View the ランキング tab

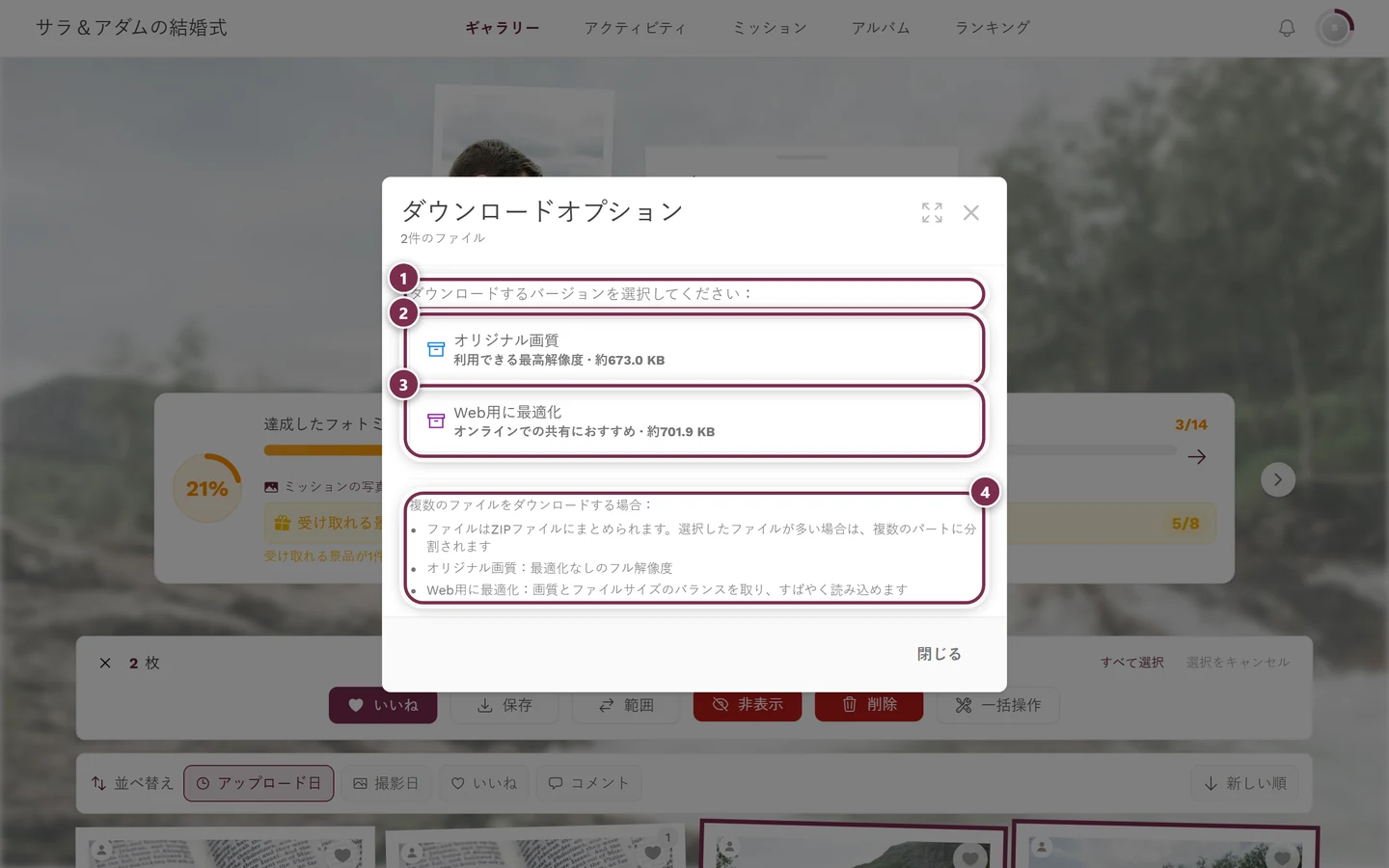coord(993,28)
